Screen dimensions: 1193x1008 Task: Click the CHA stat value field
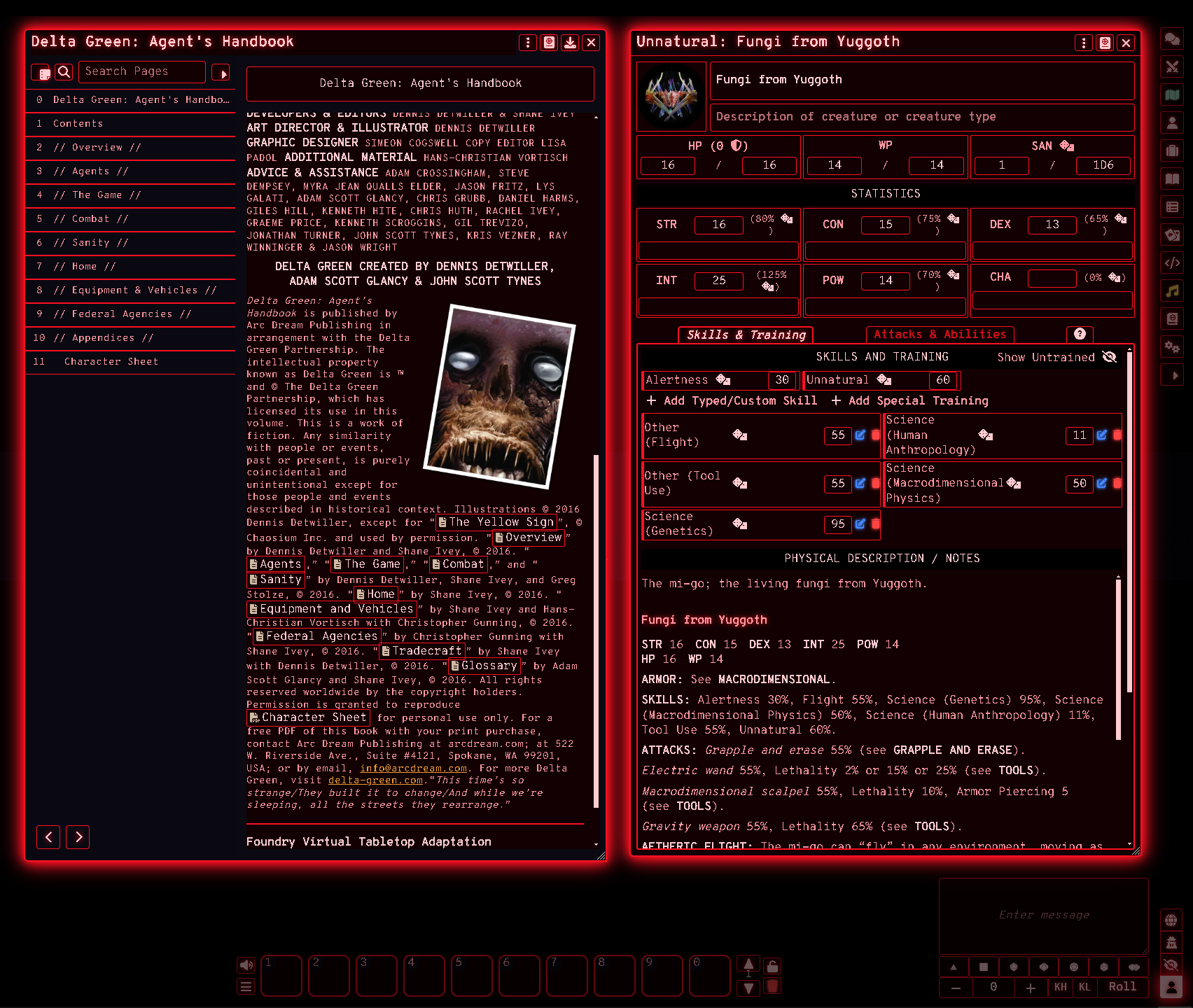click(1052, 278)
